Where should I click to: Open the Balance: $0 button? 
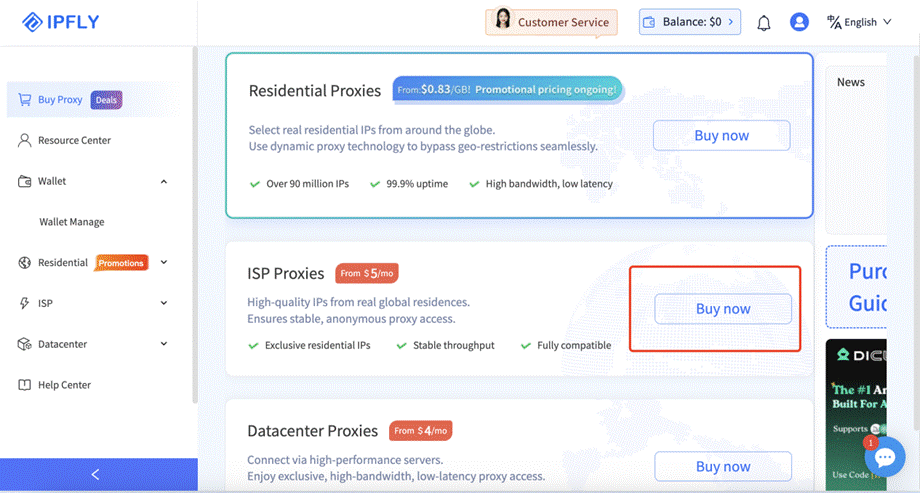[x=690, y=22]
